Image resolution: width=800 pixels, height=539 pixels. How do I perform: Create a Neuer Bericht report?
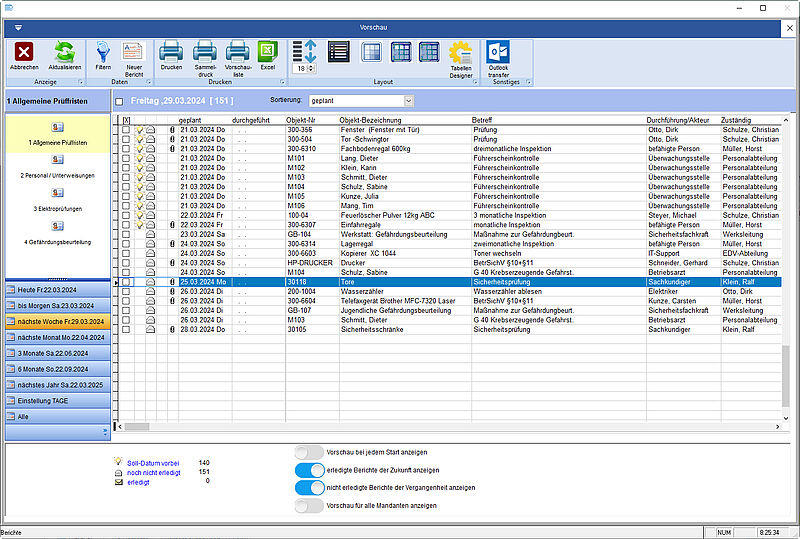[x=133, y=52]
